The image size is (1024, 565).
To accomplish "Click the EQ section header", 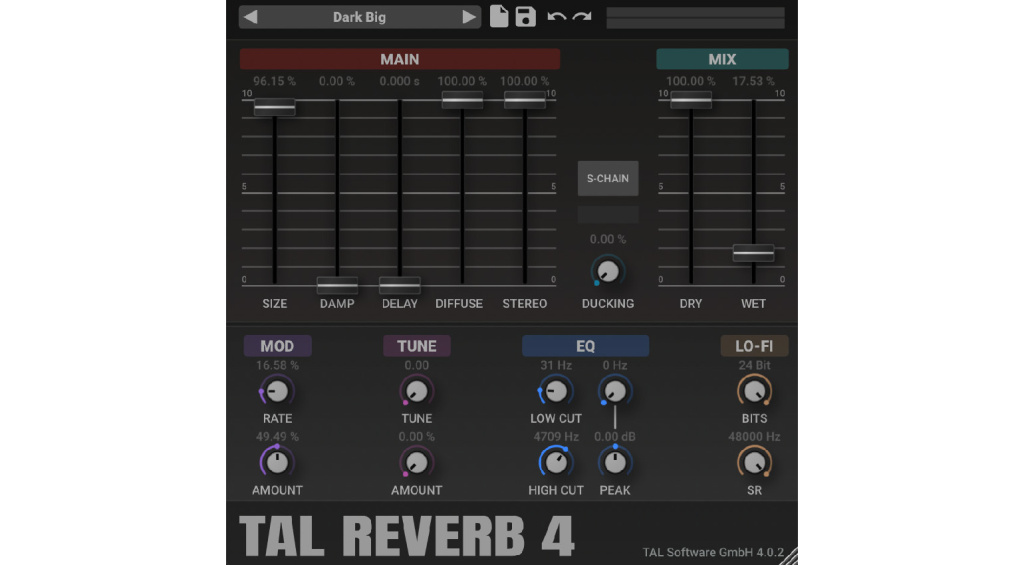I will point(585,346).
